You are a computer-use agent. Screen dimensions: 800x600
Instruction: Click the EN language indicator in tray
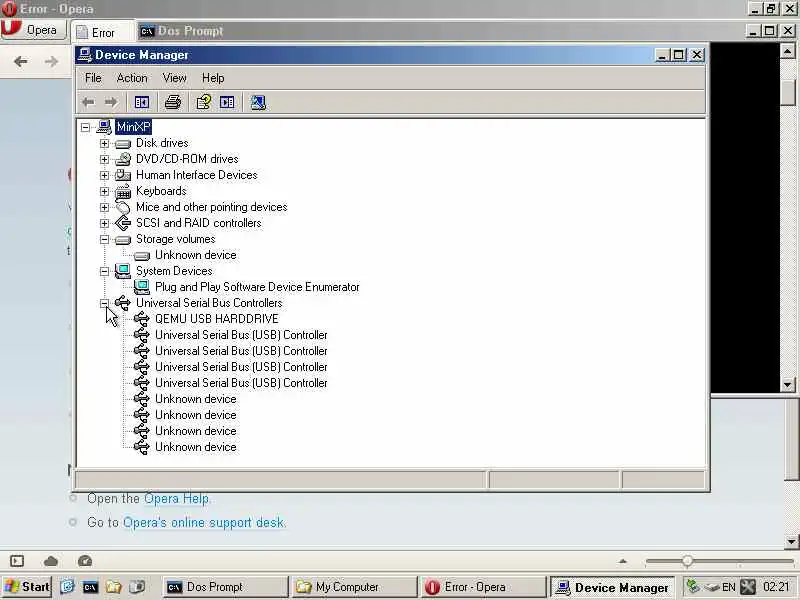729,587
